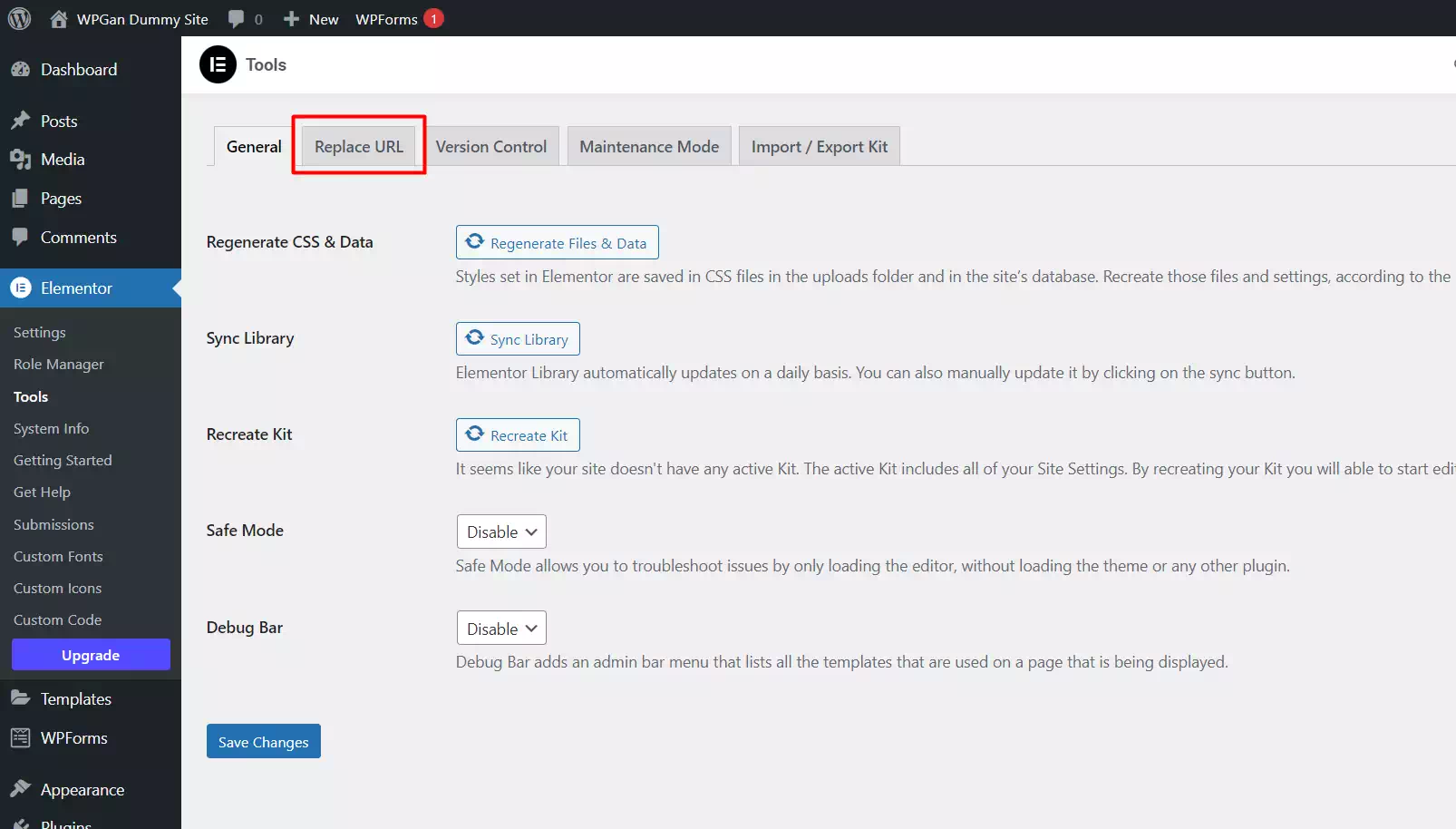Click the Recreate Kit row label
This screenshot has width=1456, height=829.
(249, 434)
